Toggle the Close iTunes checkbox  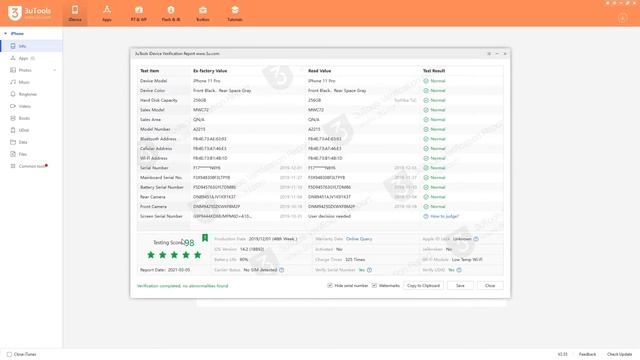pos(9,354)
